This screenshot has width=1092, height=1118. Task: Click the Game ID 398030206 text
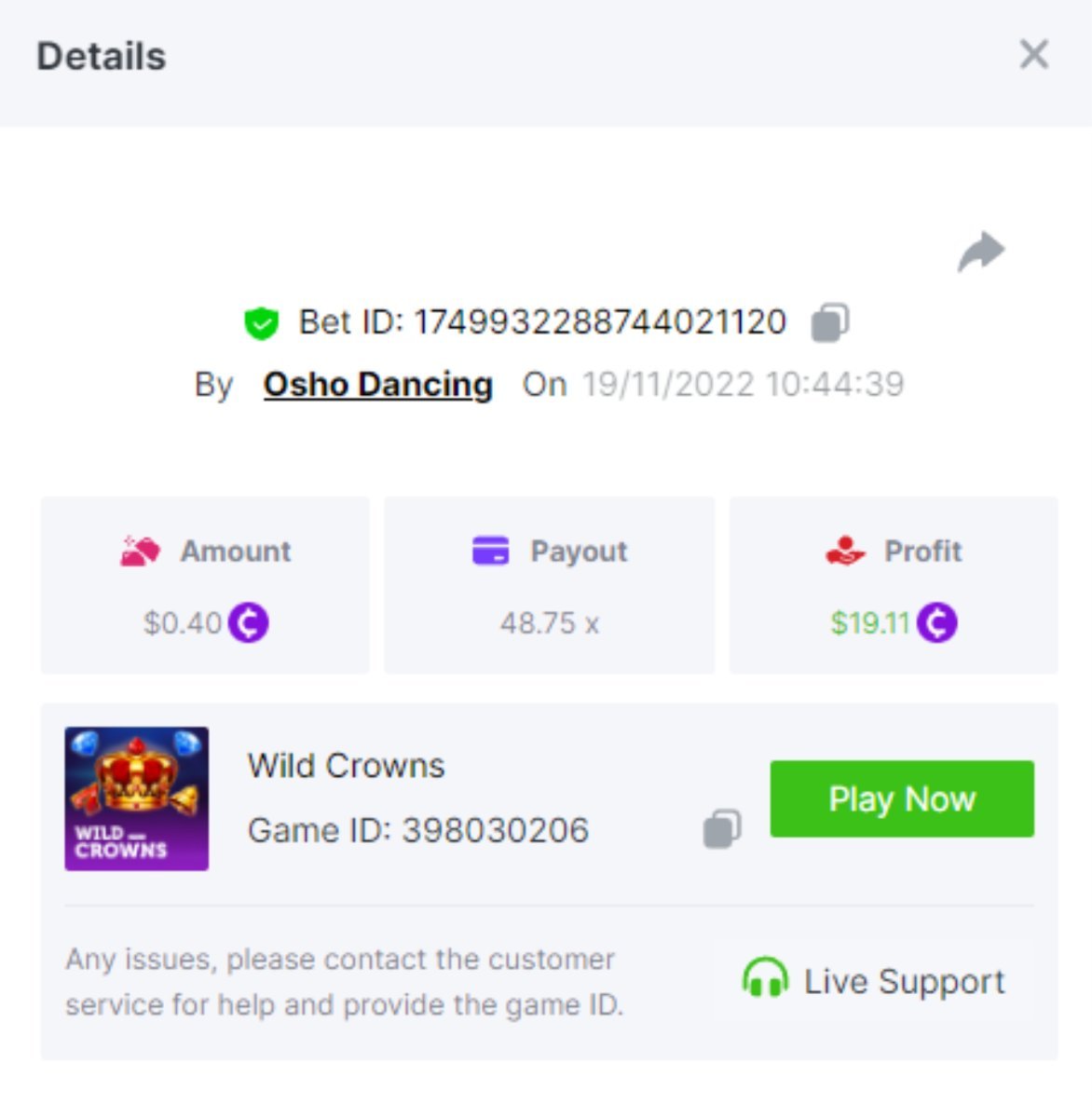click(x=418, y=829)
